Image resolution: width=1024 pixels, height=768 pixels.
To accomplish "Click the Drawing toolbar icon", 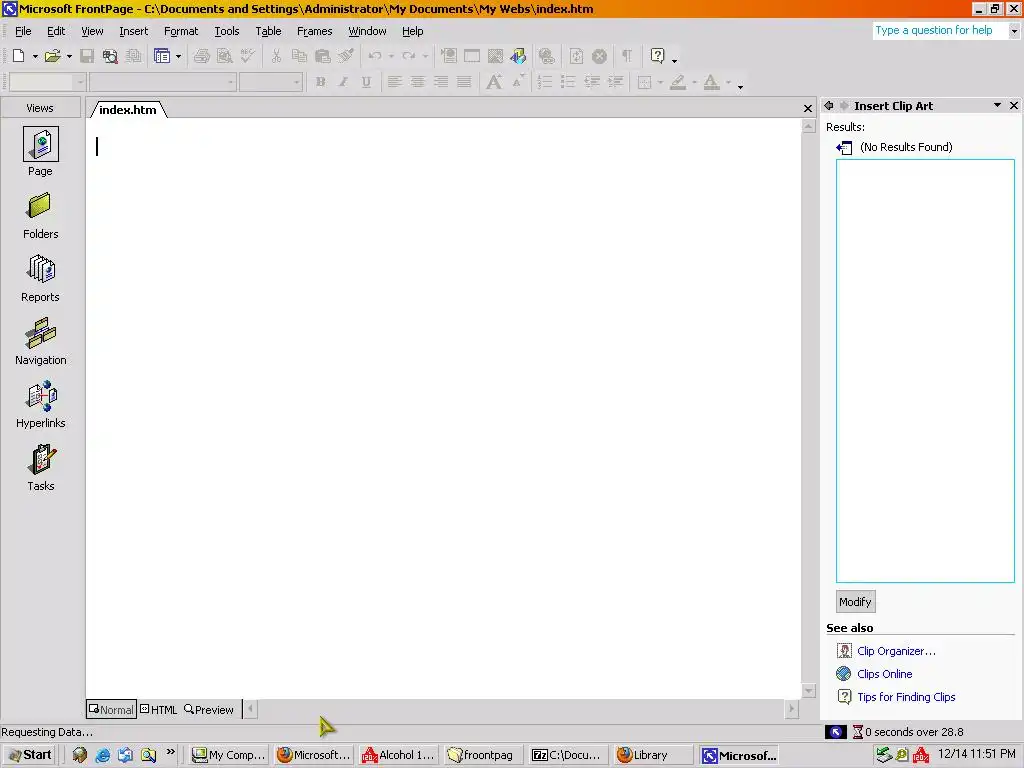I will [519, 56].
